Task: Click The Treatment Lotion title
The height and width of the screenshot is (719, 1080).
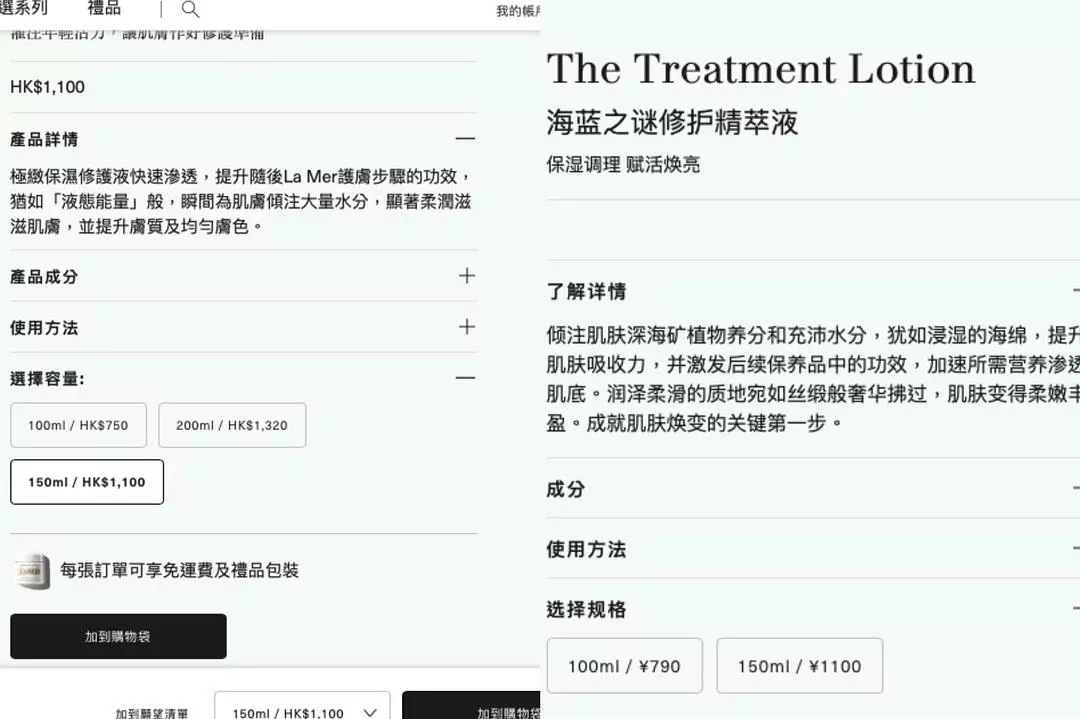Action: (x=761, y=68)
